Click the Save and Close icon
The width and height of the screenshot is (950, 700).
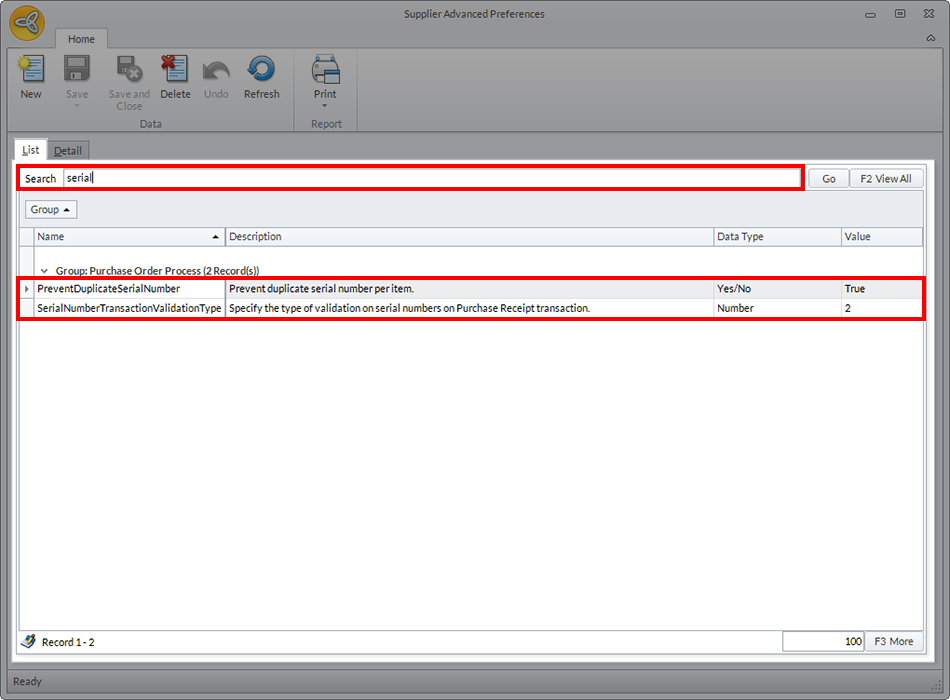pyautogui.click(x=129, y=70)
